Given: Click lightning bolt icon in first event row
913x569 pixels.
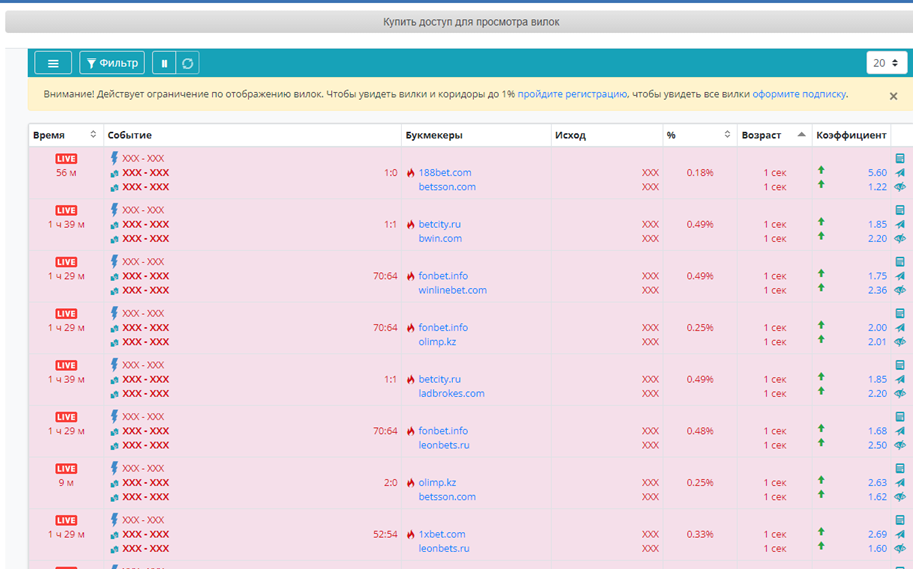Looking at the screenshot, I should (114, 158).
